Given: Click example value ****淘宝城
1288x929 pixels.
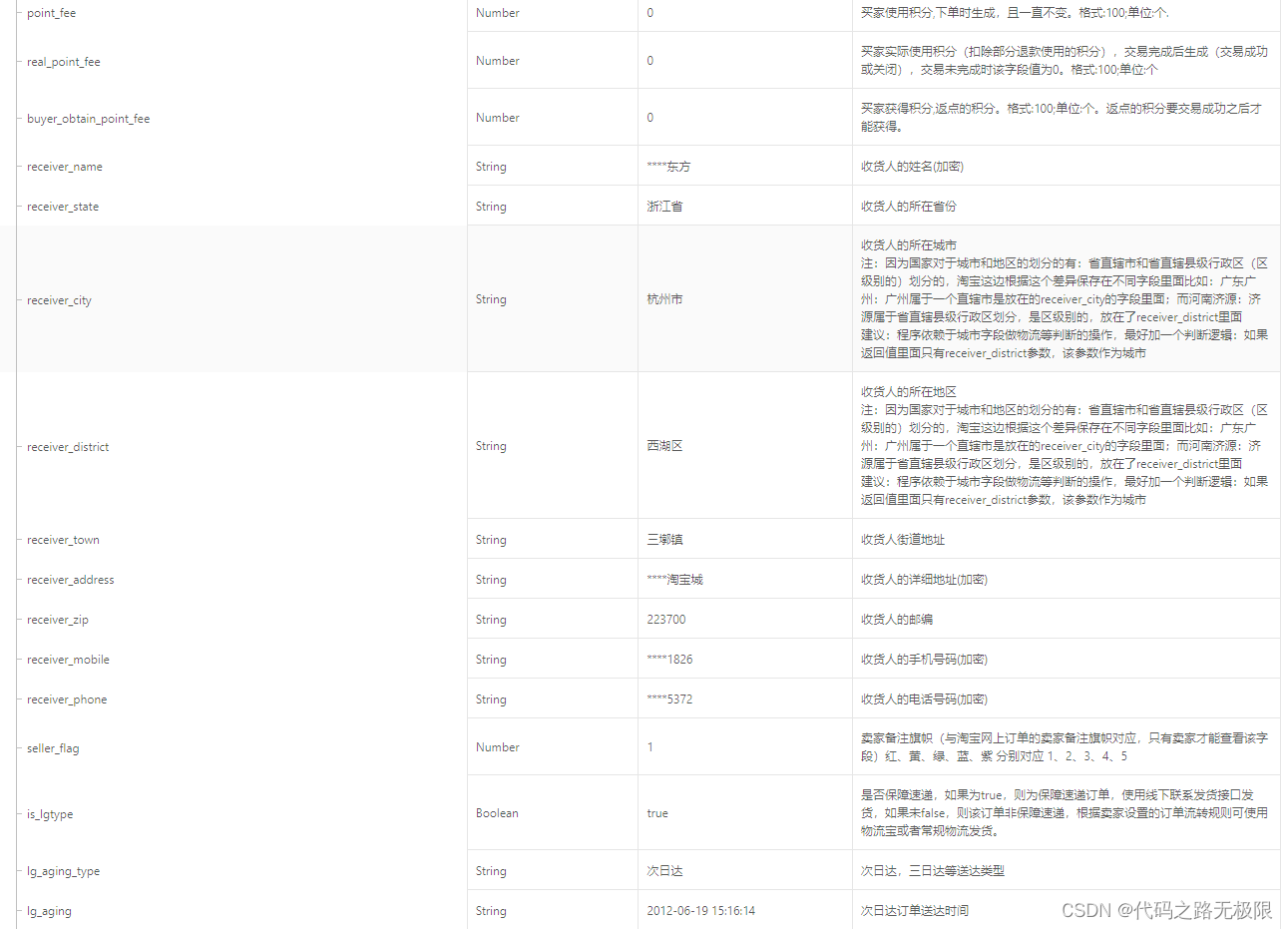Looking at the screenshot, I should [674, 580].
